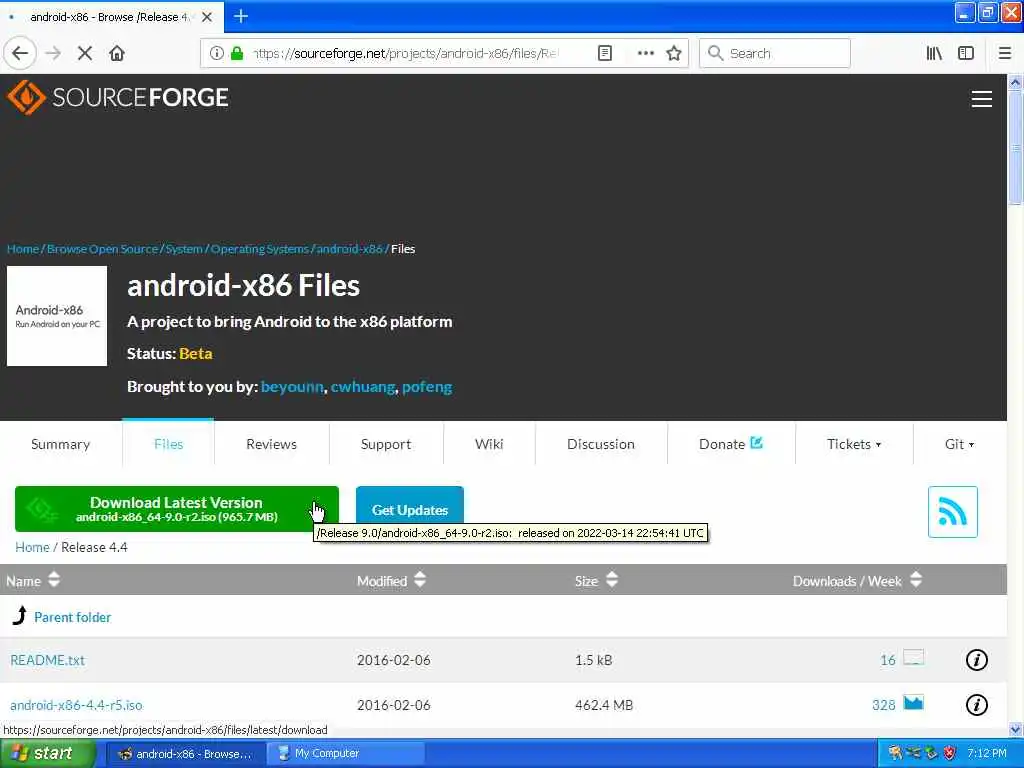Screen dimensions: 1024x768
Task: Click the downloads chart icon for android-x86-4.4-r5.iso
Action: 914,703
